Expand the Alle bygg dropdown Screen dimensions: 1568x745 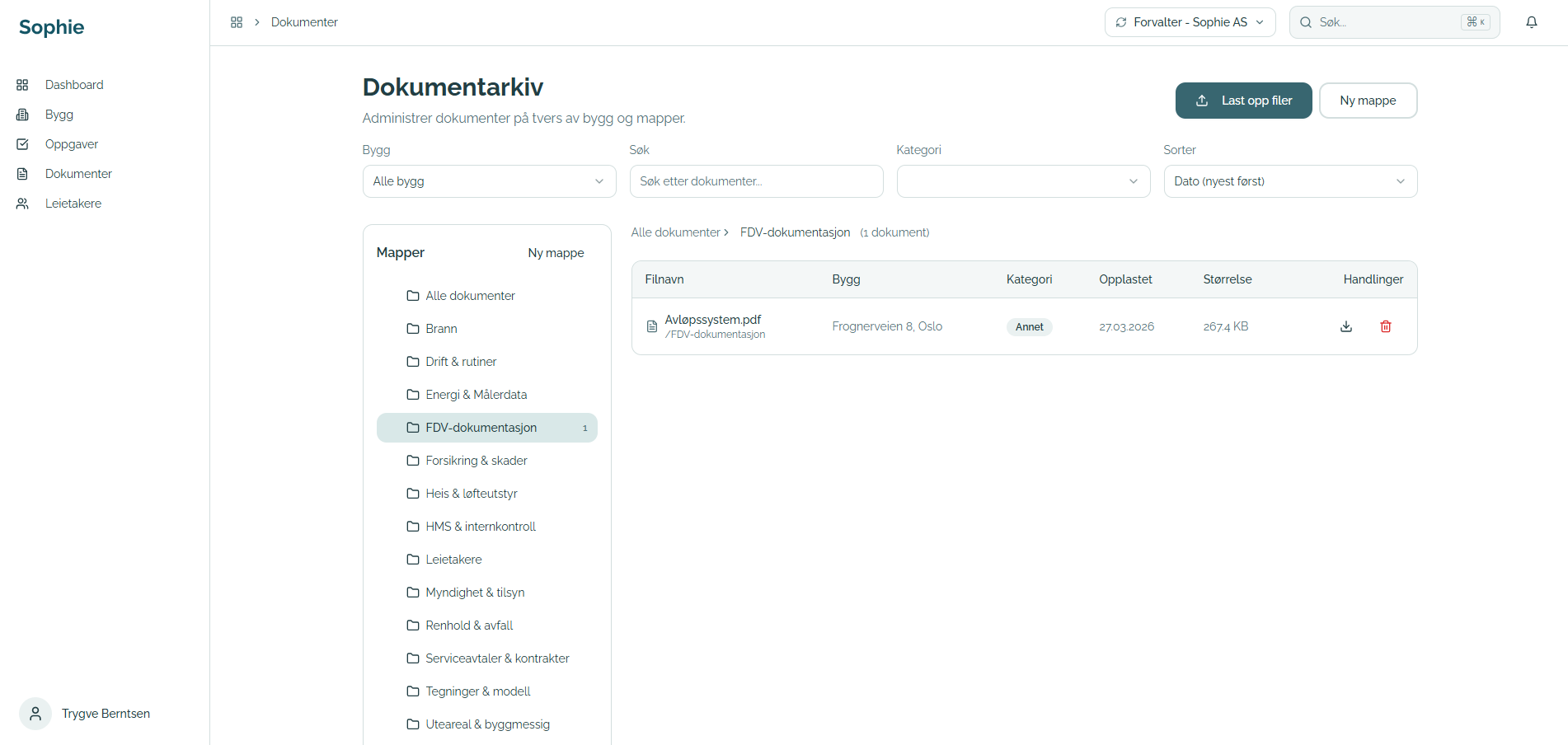point(490,181)
